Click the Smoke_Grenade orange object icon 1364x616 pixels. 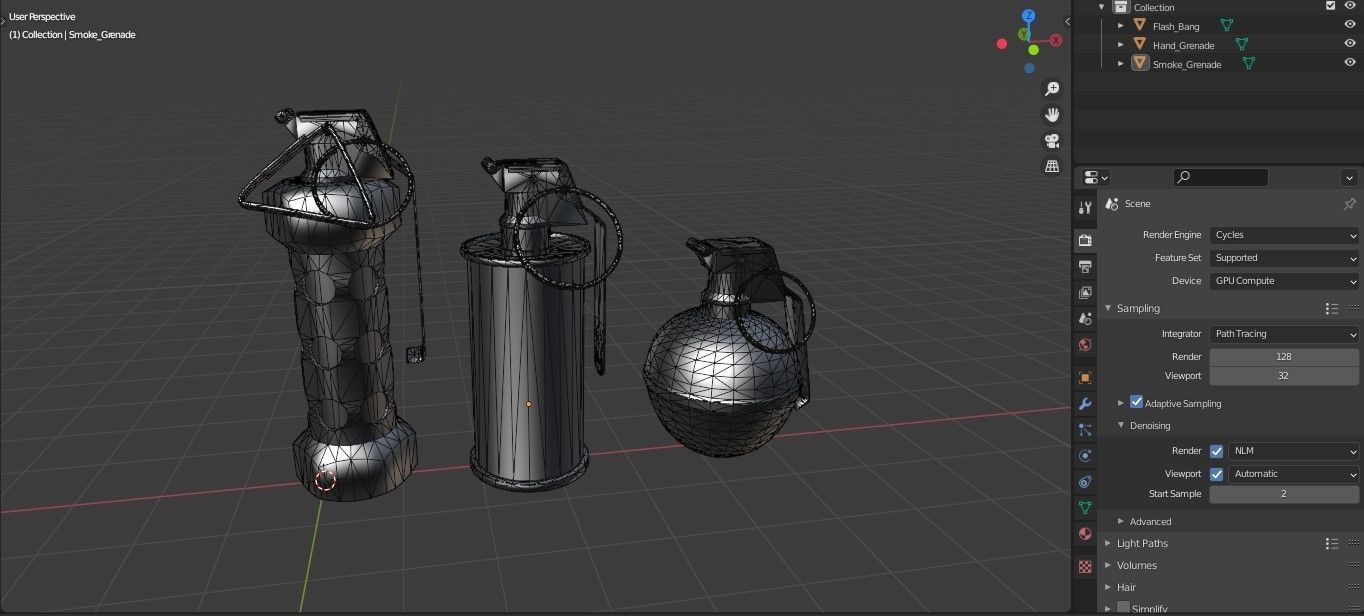(1139, 64)
